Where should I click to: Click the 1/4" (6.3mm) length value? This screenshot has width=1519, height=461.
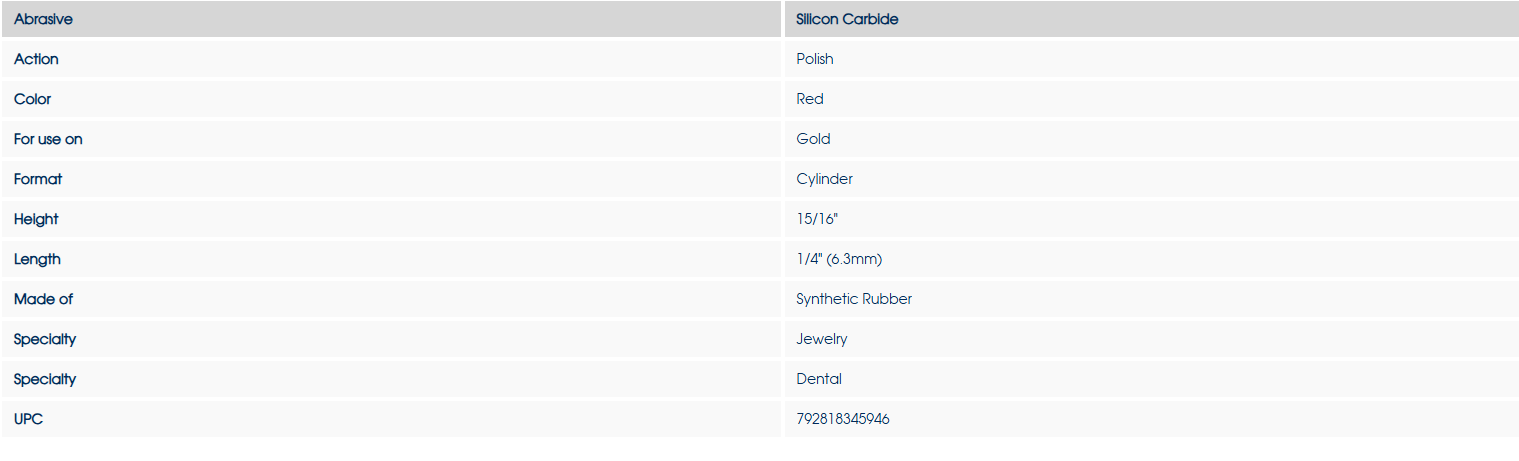pyautogui.click(x=839, y=259)
